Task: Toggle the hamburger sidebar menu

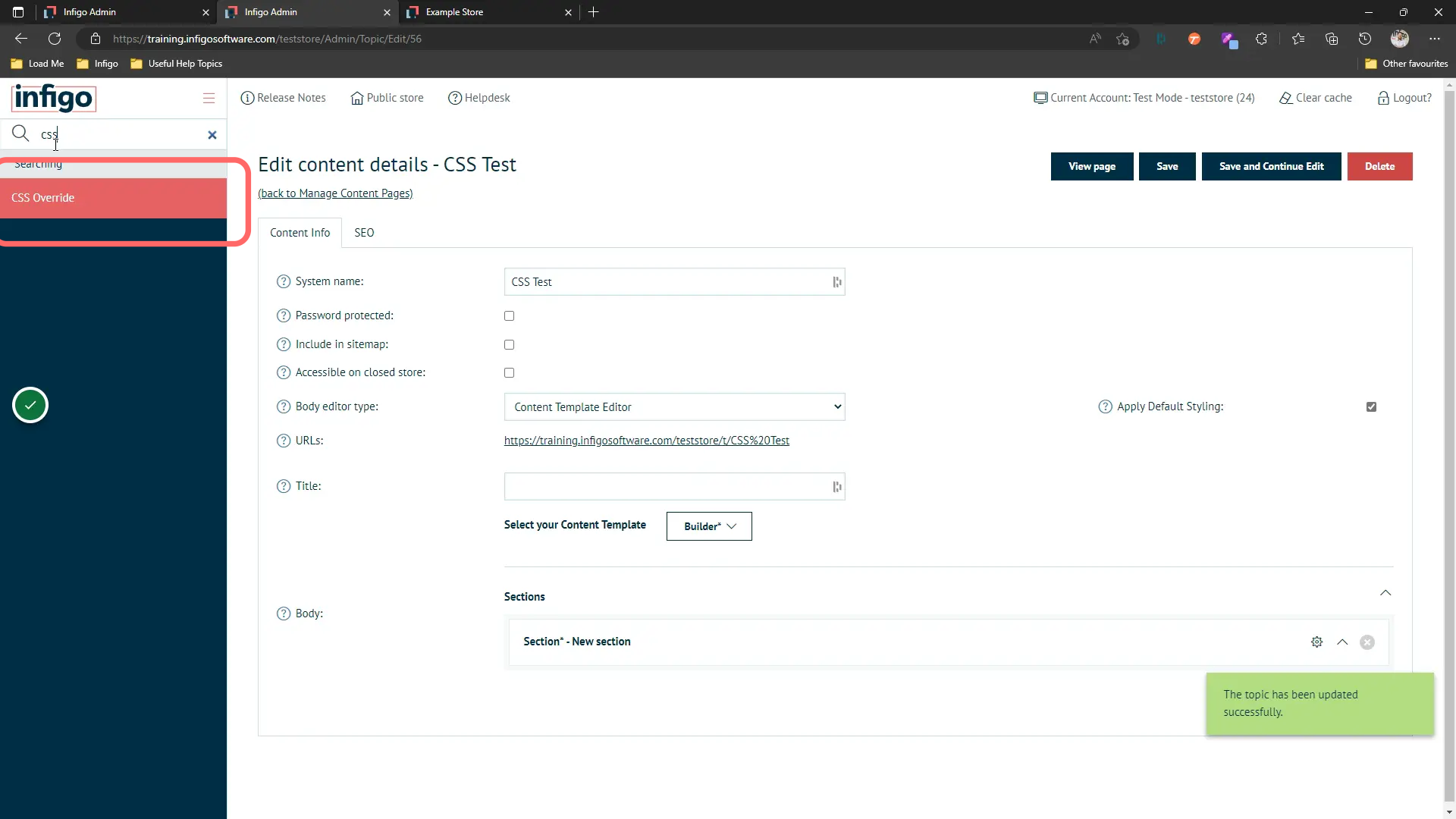Action: [209, 98]
